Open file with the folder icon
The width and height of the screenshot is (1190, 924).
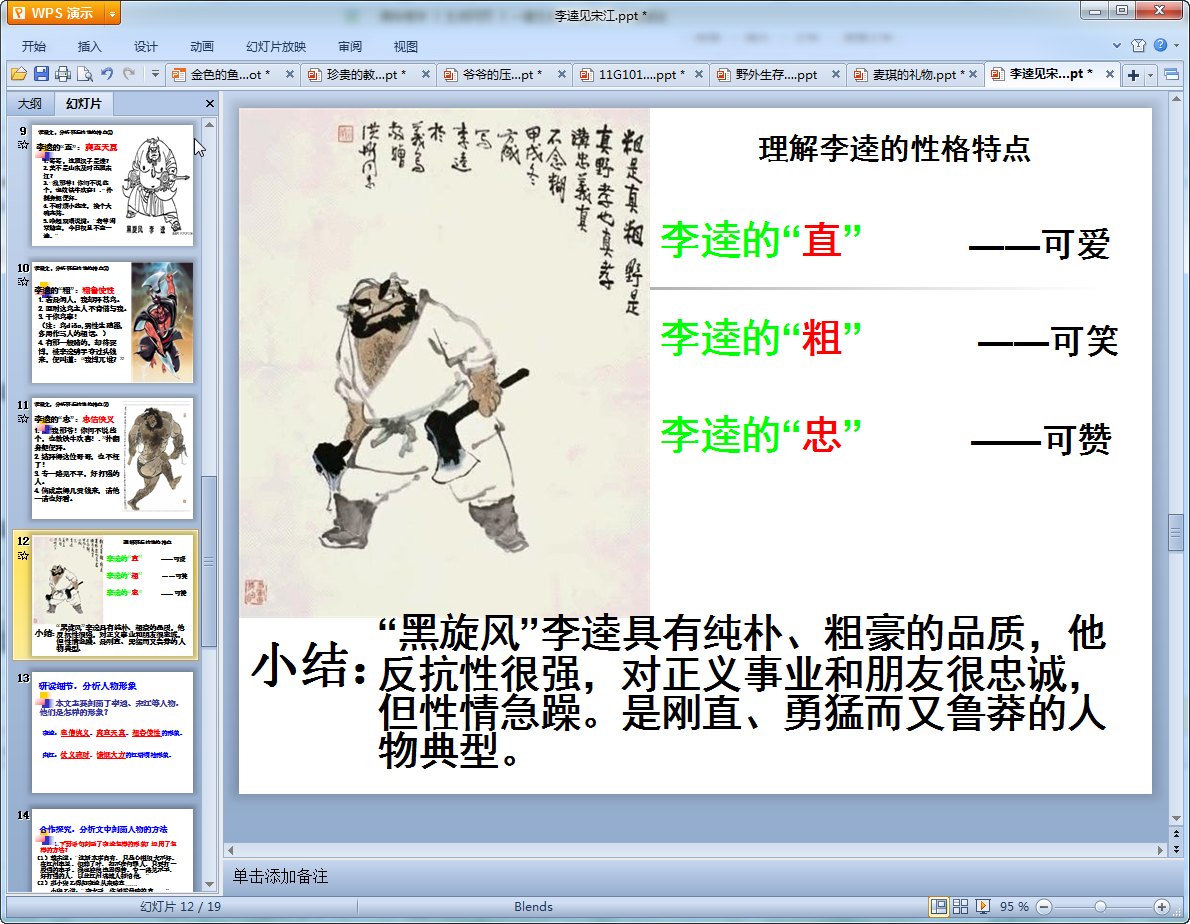coord(19,74)
